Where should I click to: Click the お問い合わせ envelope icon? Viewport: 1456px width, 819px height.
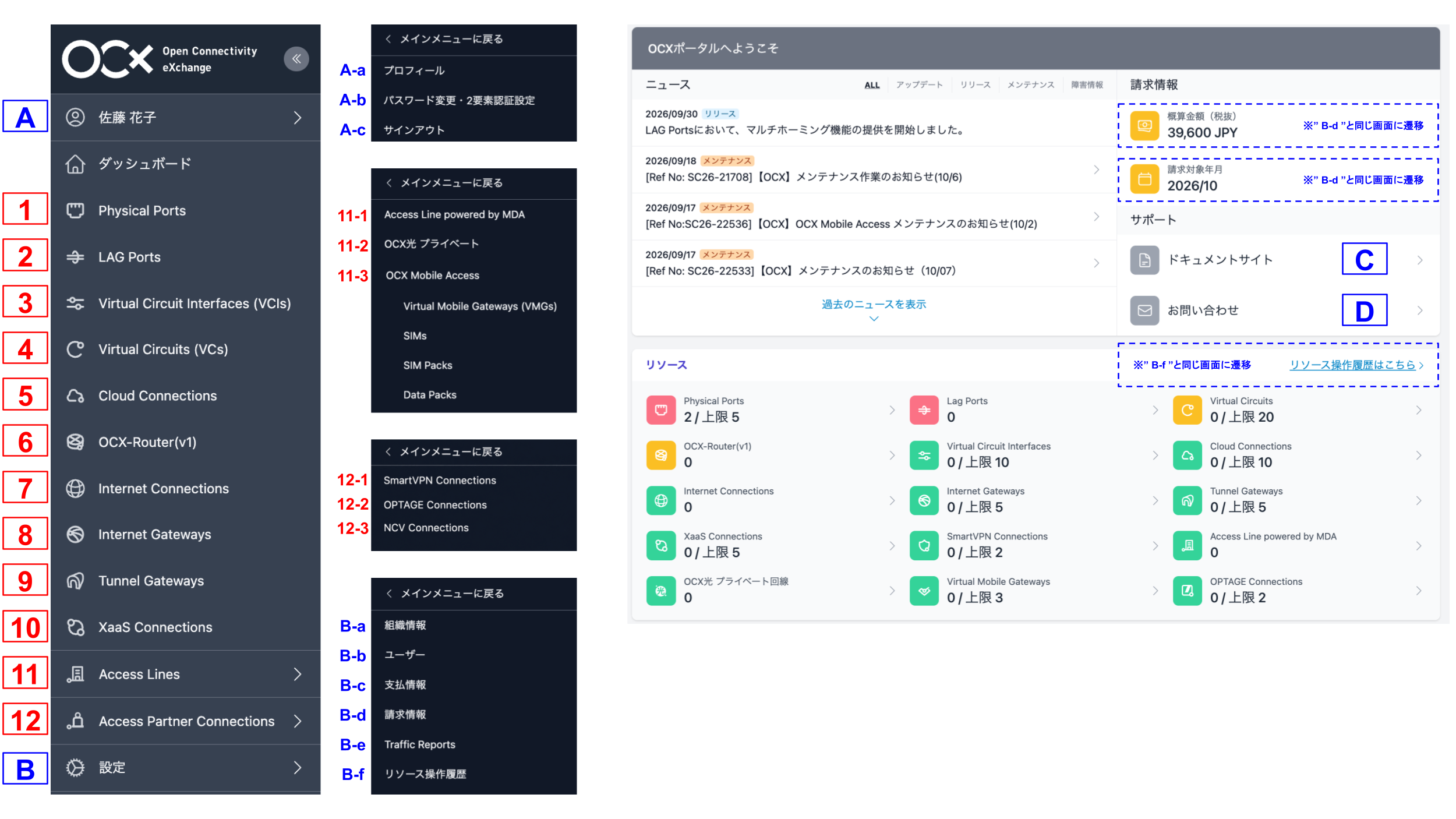coord(1144,310)
